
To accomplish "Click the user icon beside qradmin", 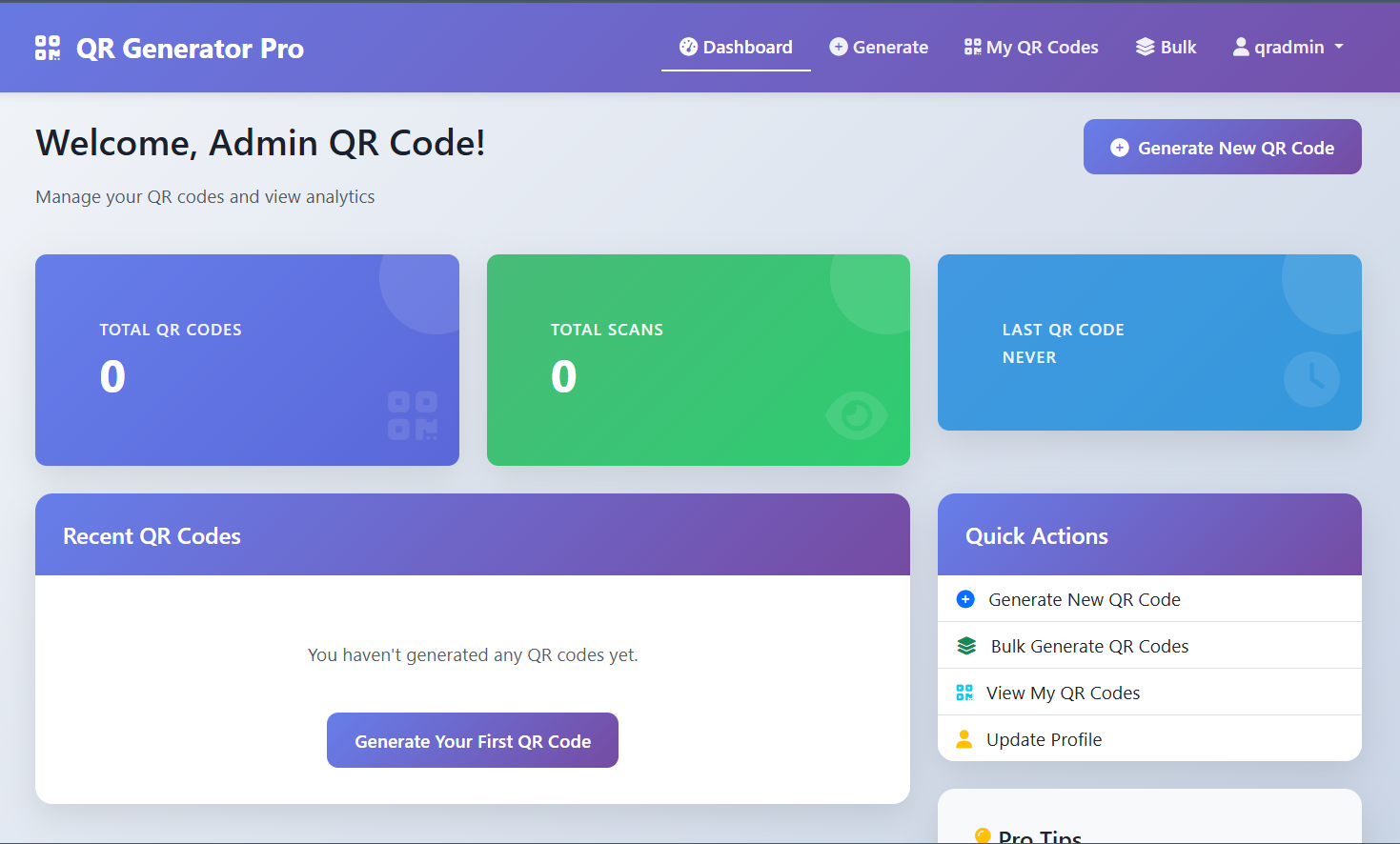I will (x=1241, y=47).
